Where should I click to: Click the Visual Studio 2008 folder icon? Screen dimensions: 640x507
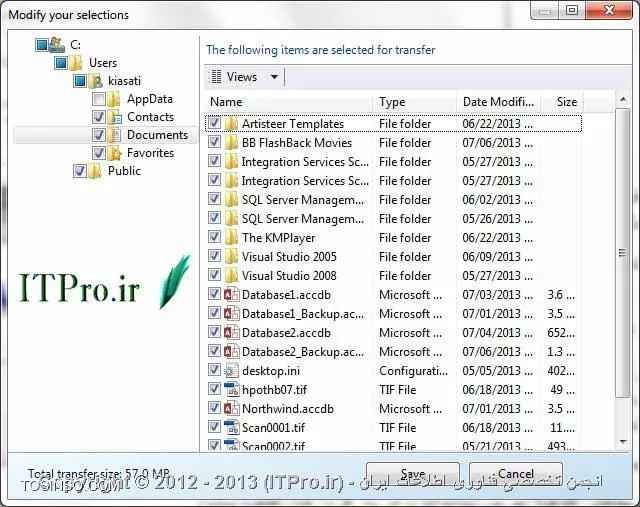[x=231, y=276]
